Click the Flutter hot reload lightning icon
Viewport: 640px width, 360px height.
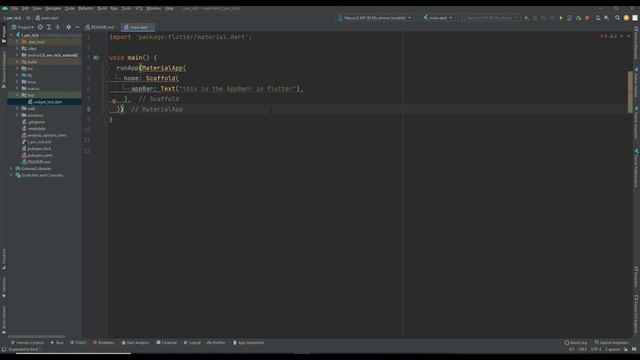click(561, 18)
